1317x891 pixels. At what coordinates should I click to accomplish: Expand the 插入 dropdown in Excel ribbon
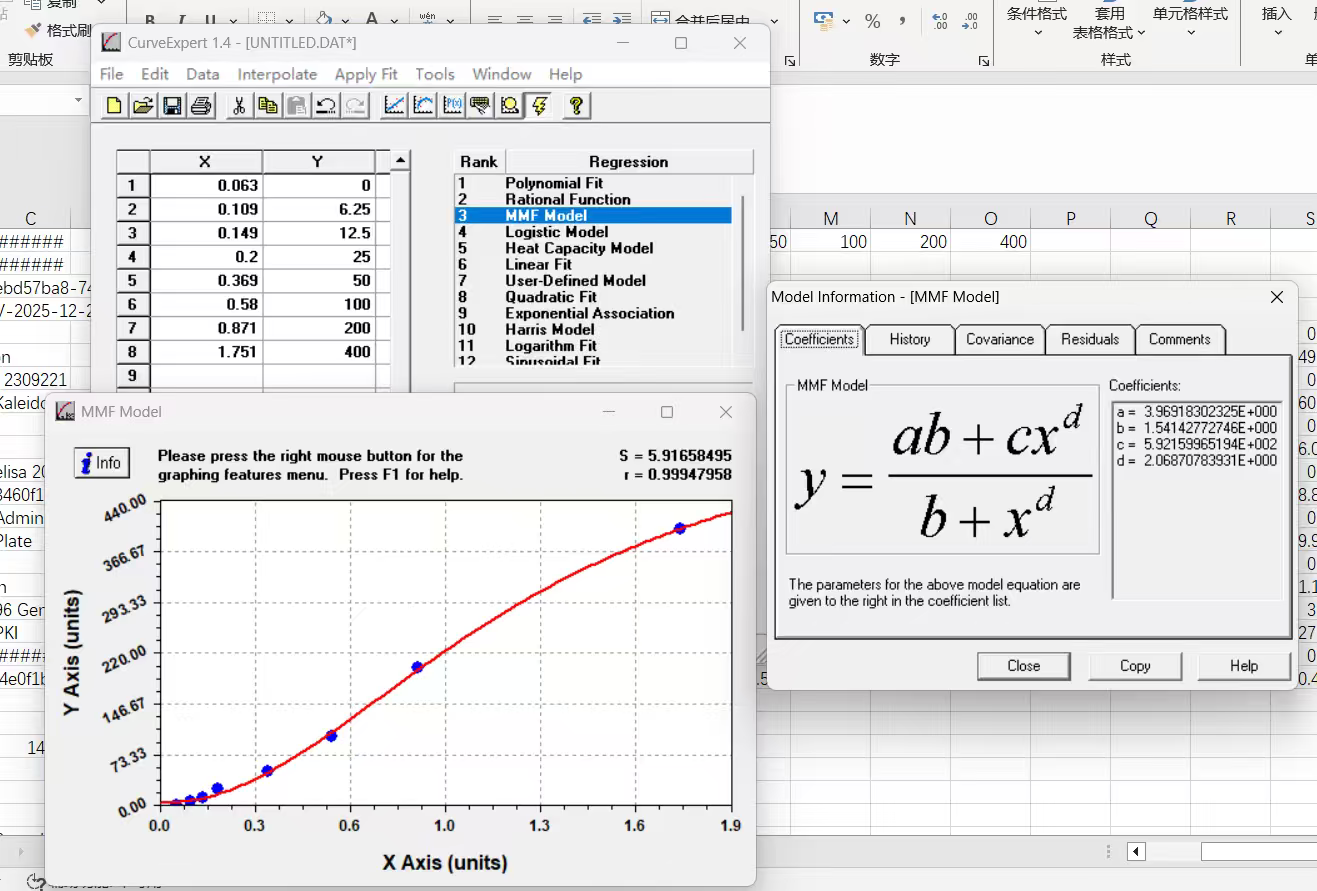pyautogui.click(x=1277, y=33)
